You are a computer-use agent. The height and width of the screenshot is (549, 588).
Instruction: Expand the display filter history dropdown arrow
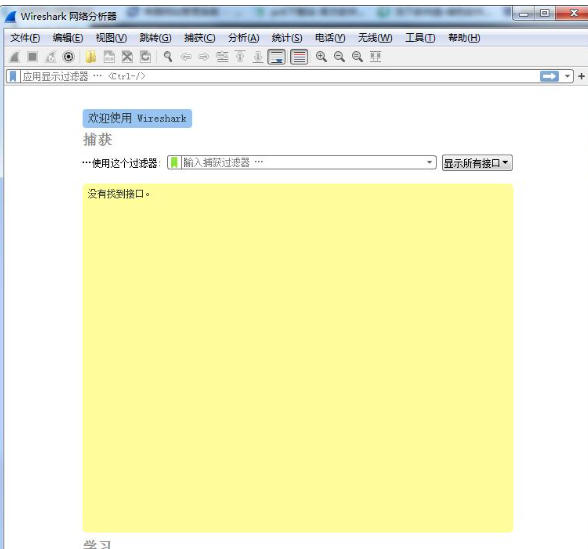(x=567, y=76)
